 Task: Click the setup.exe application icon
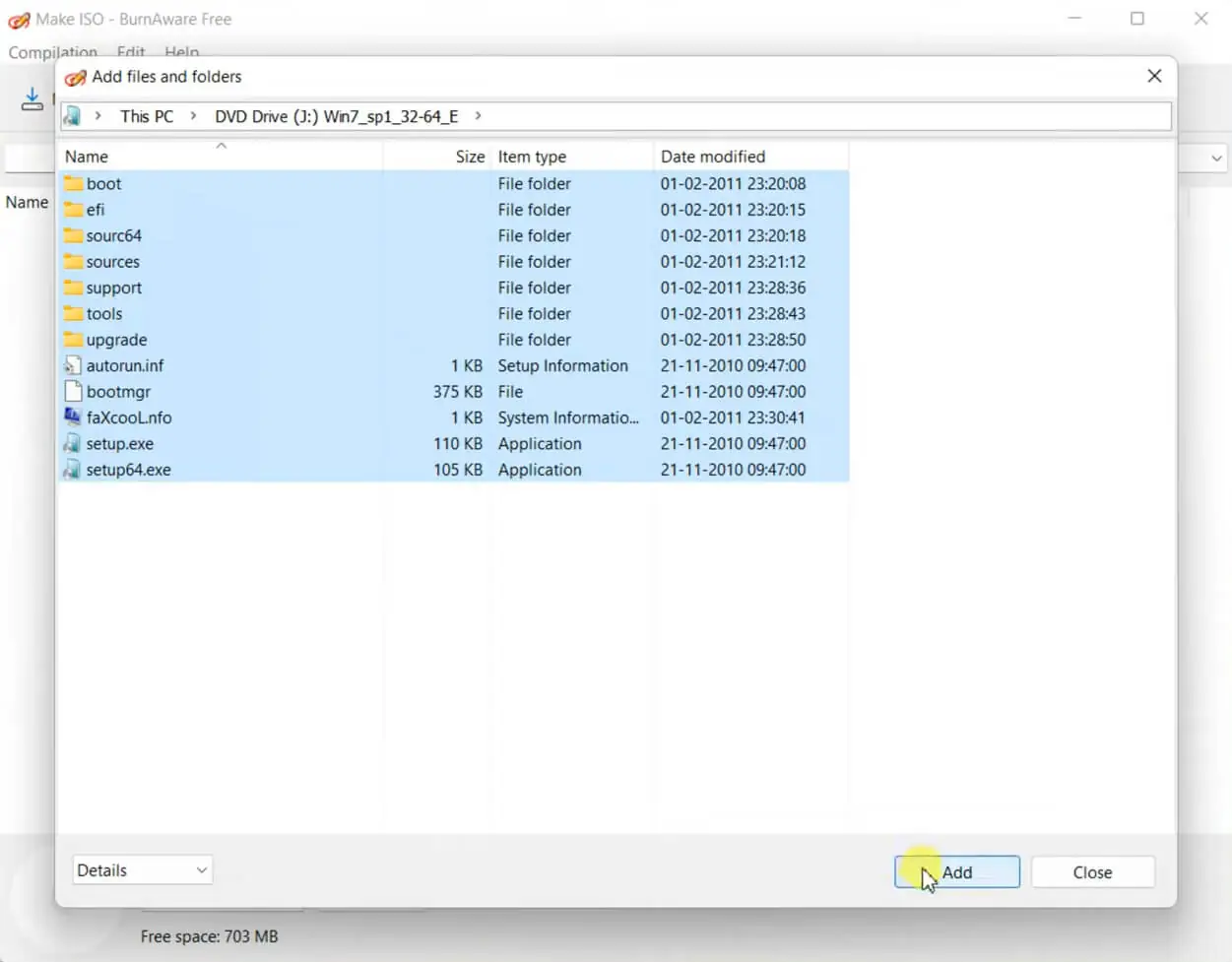[x=72, y=443]
